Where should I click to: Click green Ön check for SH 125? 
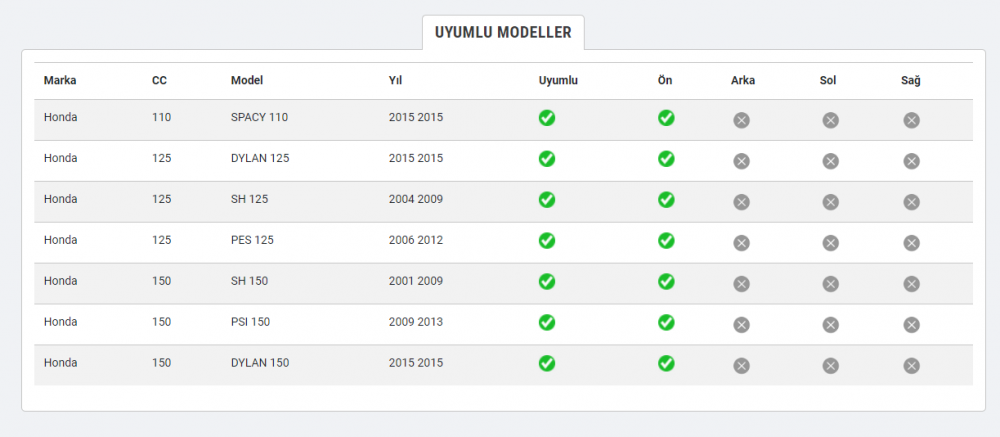[666, 200]
